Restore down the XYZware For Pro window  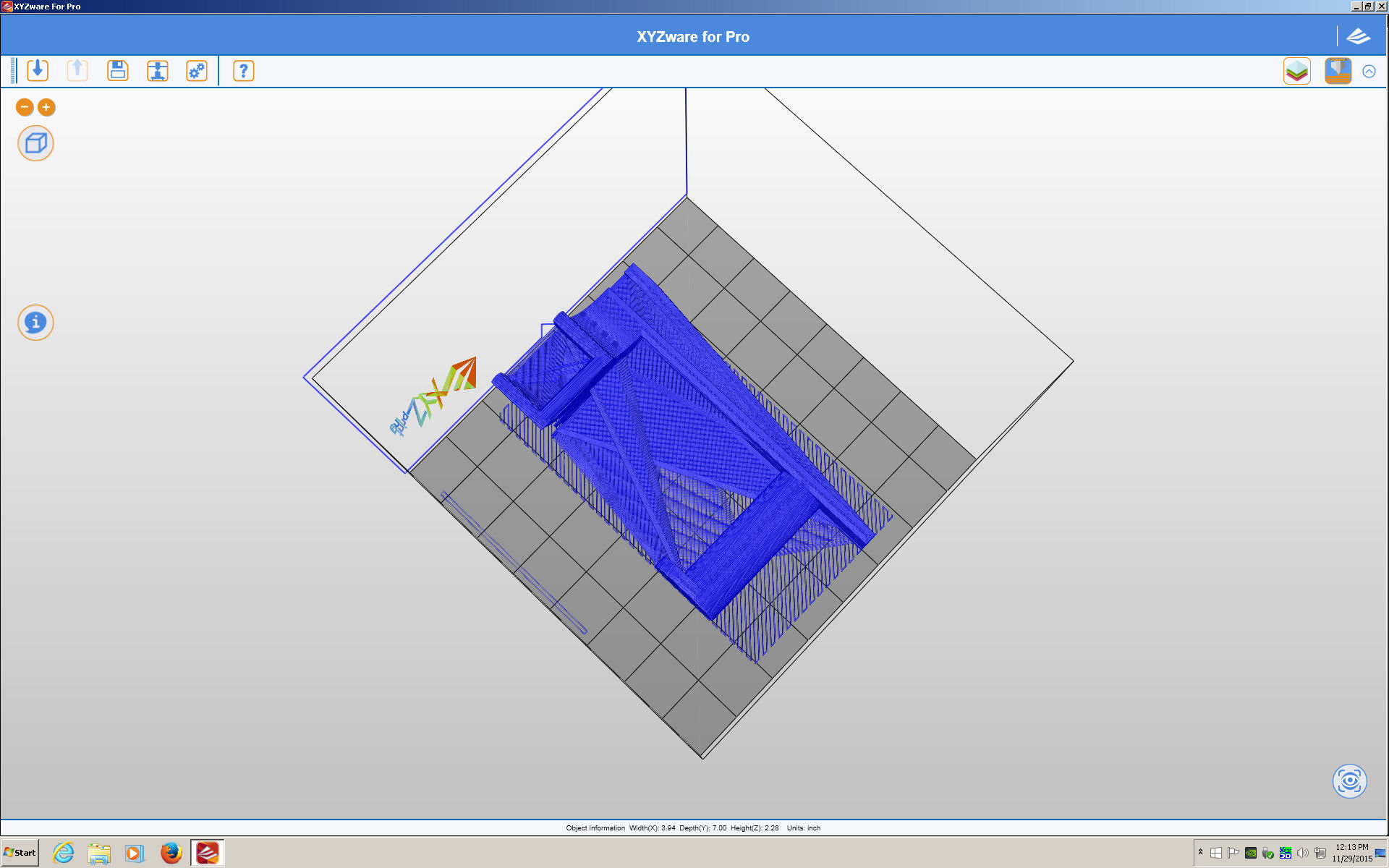pyautogui.click(x=1368, y=7)
